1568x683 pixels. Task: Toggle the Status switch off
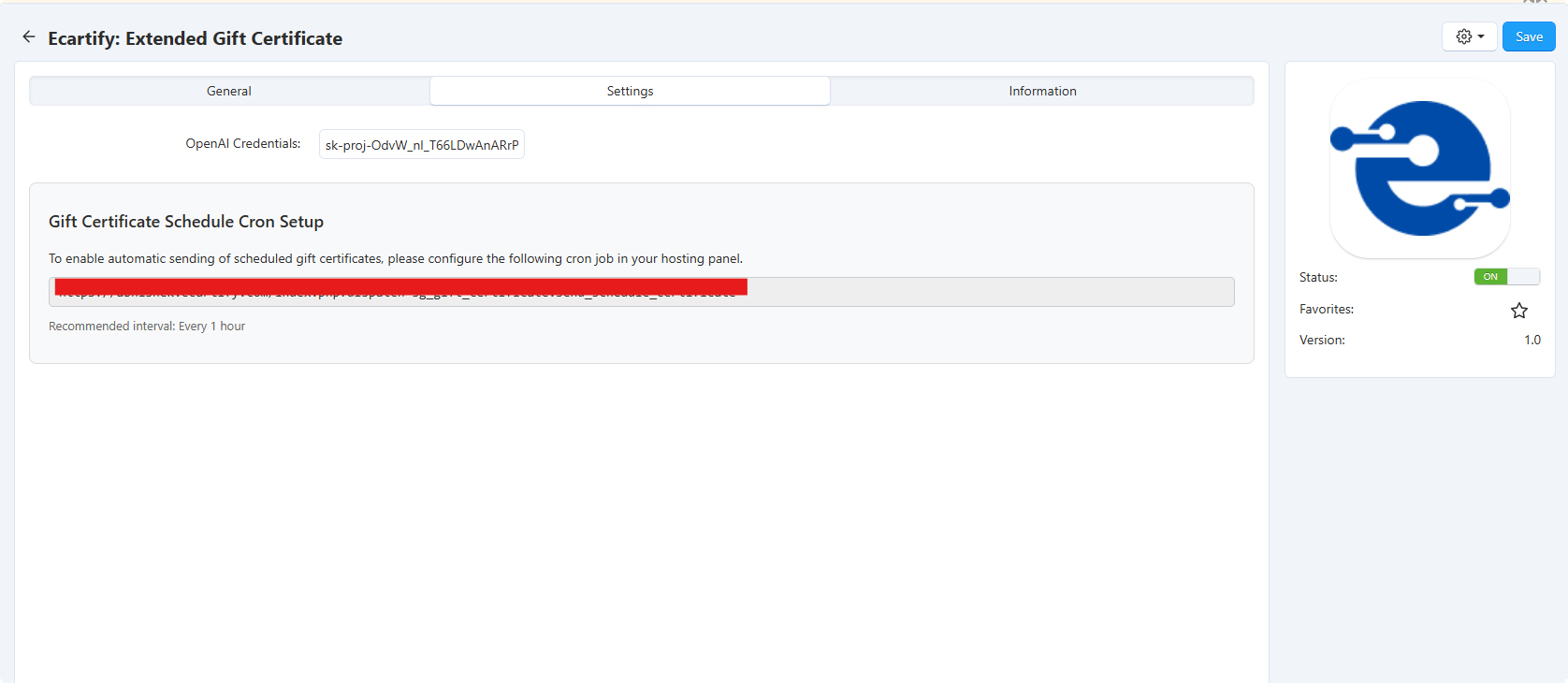[x=1506, y=277]
